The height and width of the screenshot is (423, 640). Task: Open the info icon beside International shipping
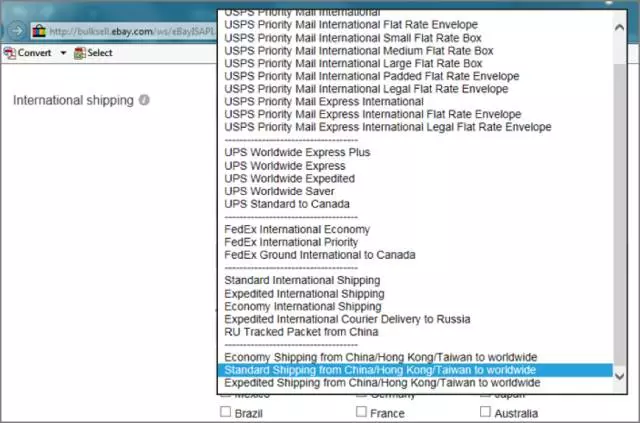click(x=144, y=100)
